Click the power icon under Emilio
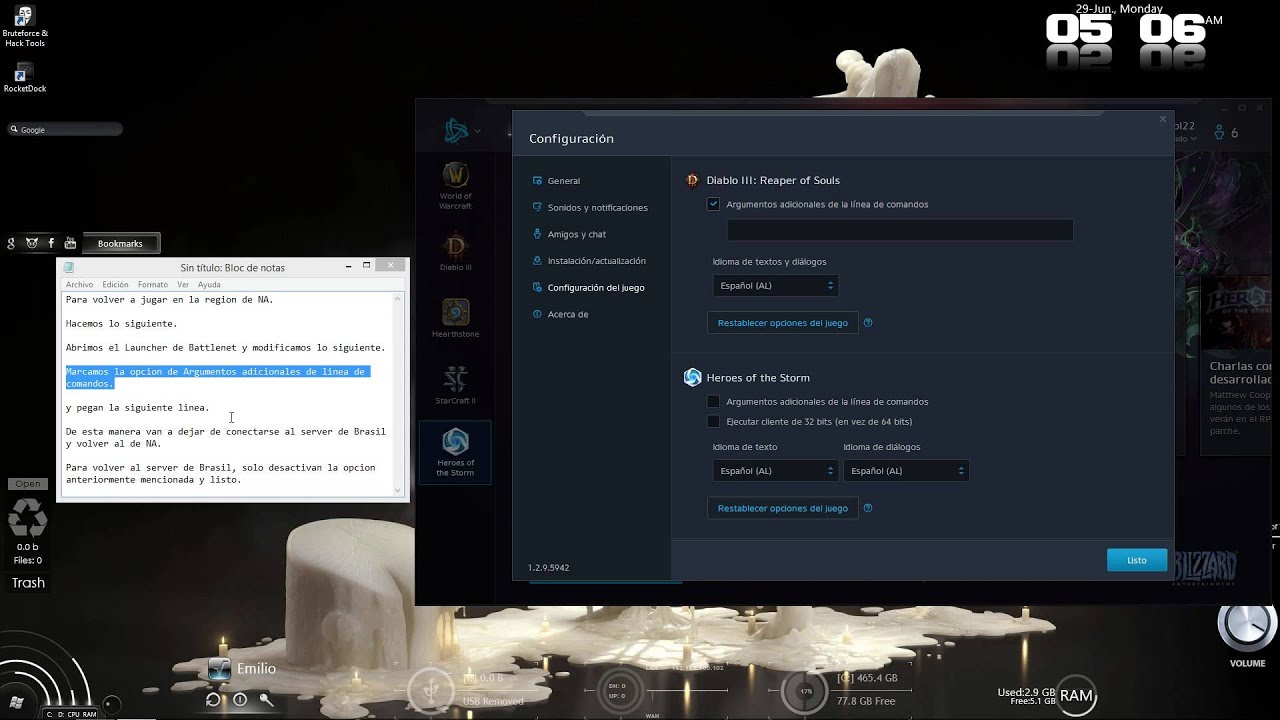Image resolution: width=1280 pixels, height=720 pixels. point(240,700)
